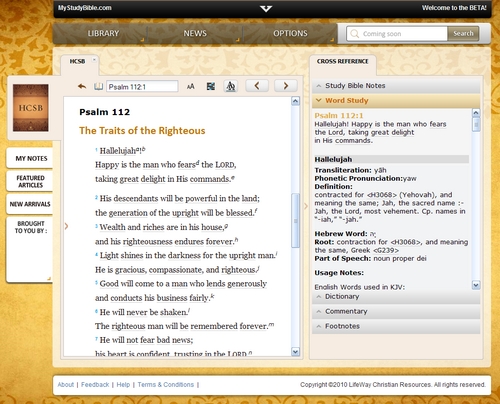Open FEATURED ARTICLES side tab
Screen dimensions: 500x404
pos(30,182)
